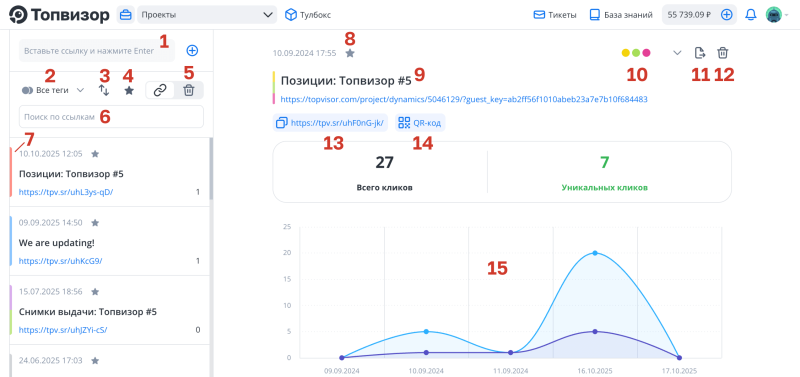Open База знаний

coord(621,15)
